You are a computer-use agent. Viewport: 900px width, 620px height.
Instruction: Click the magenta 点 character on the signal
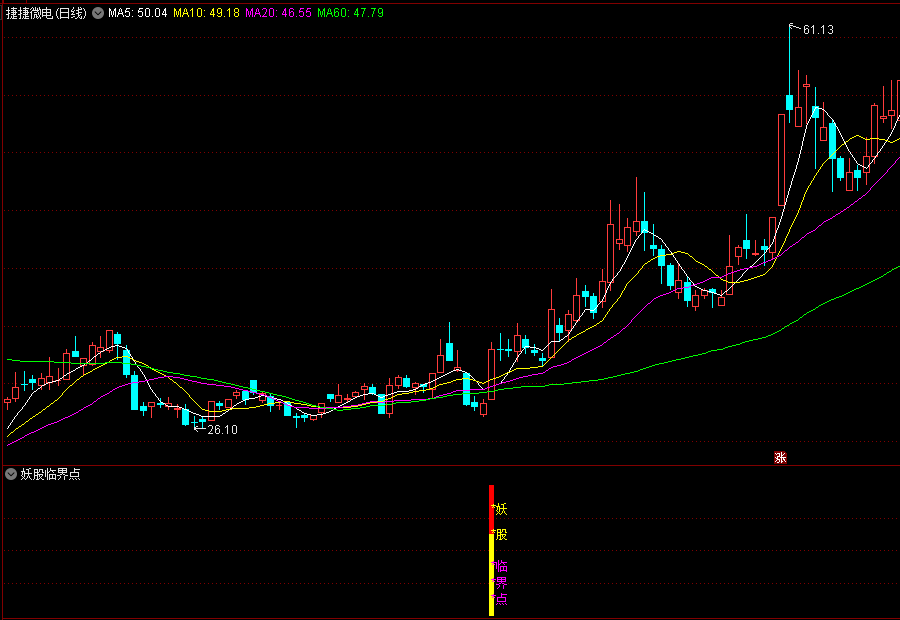[x=501, y=599]
